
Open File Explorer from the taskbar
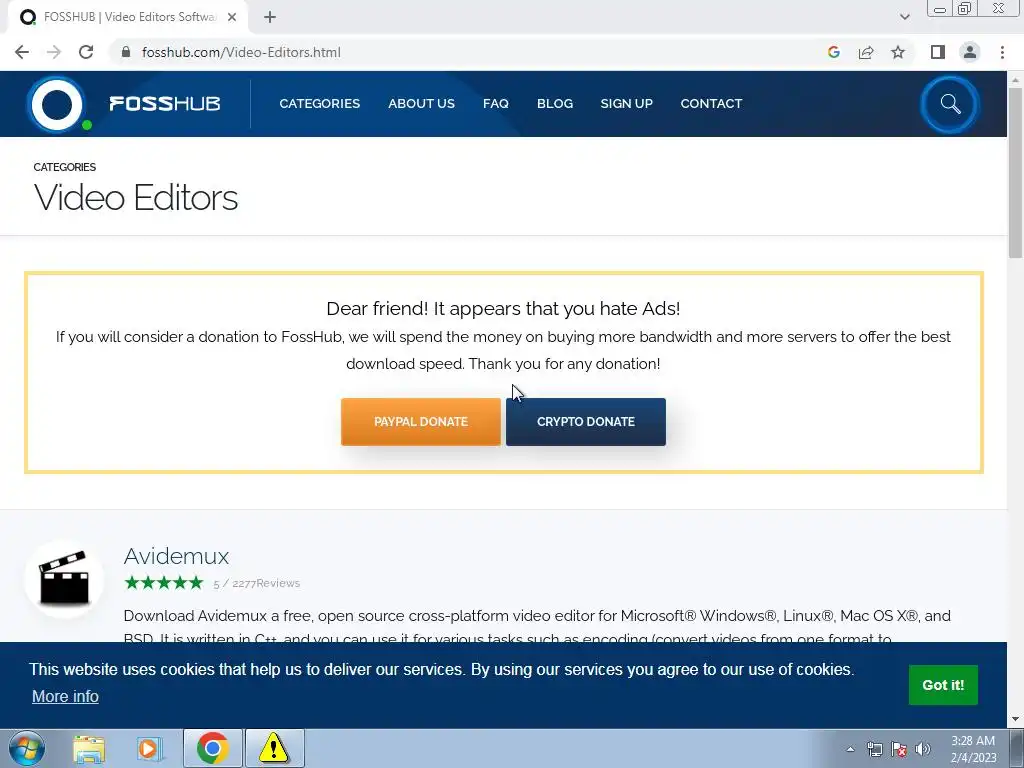pyautogui.click(x=89, y=748)
